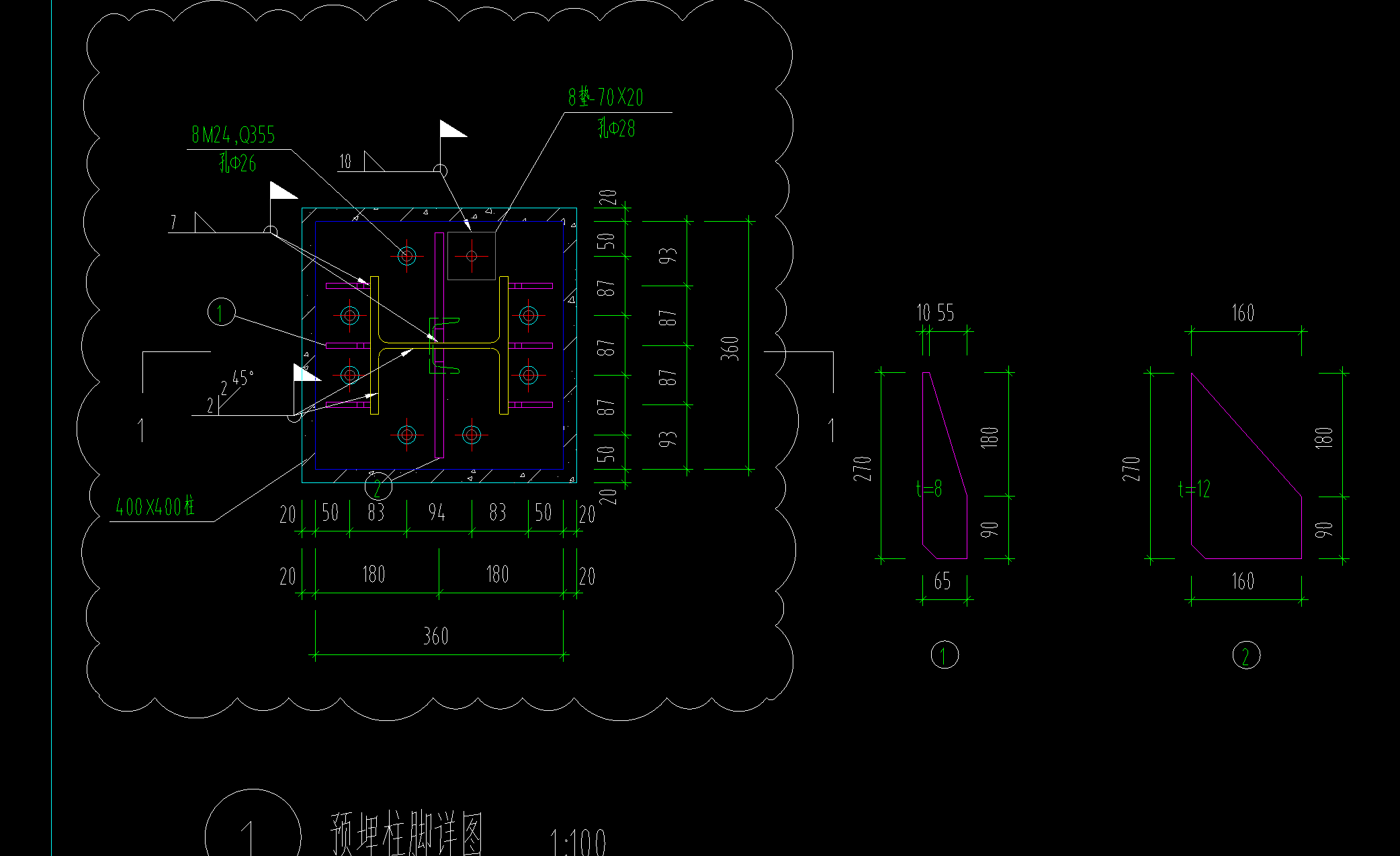
Task: Click the circled 2 callout below the base plate
Action: click(x=378, y=486)
